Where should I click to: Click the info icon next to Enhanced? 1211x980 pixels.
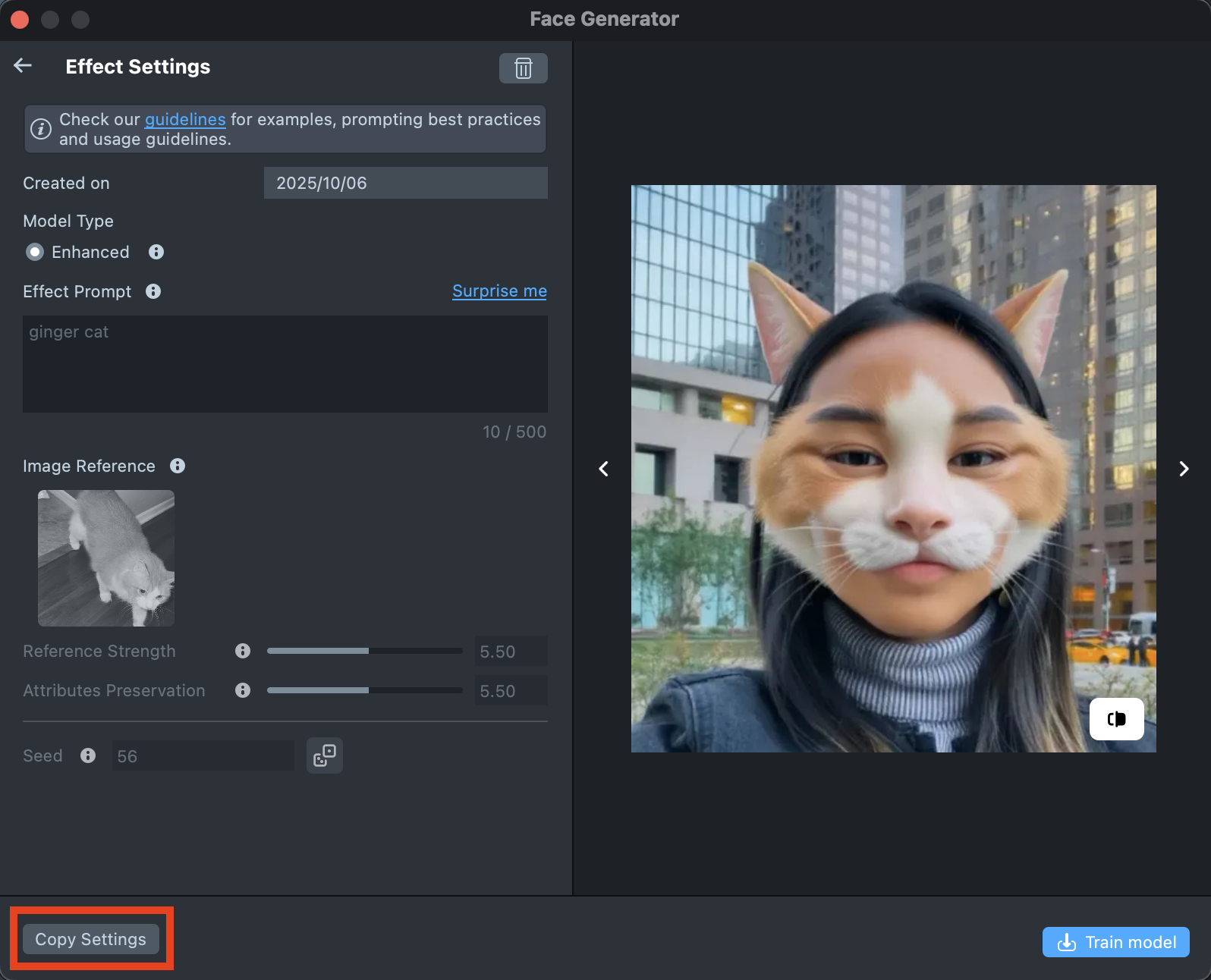pyautogui.click(x=156, y=252)
